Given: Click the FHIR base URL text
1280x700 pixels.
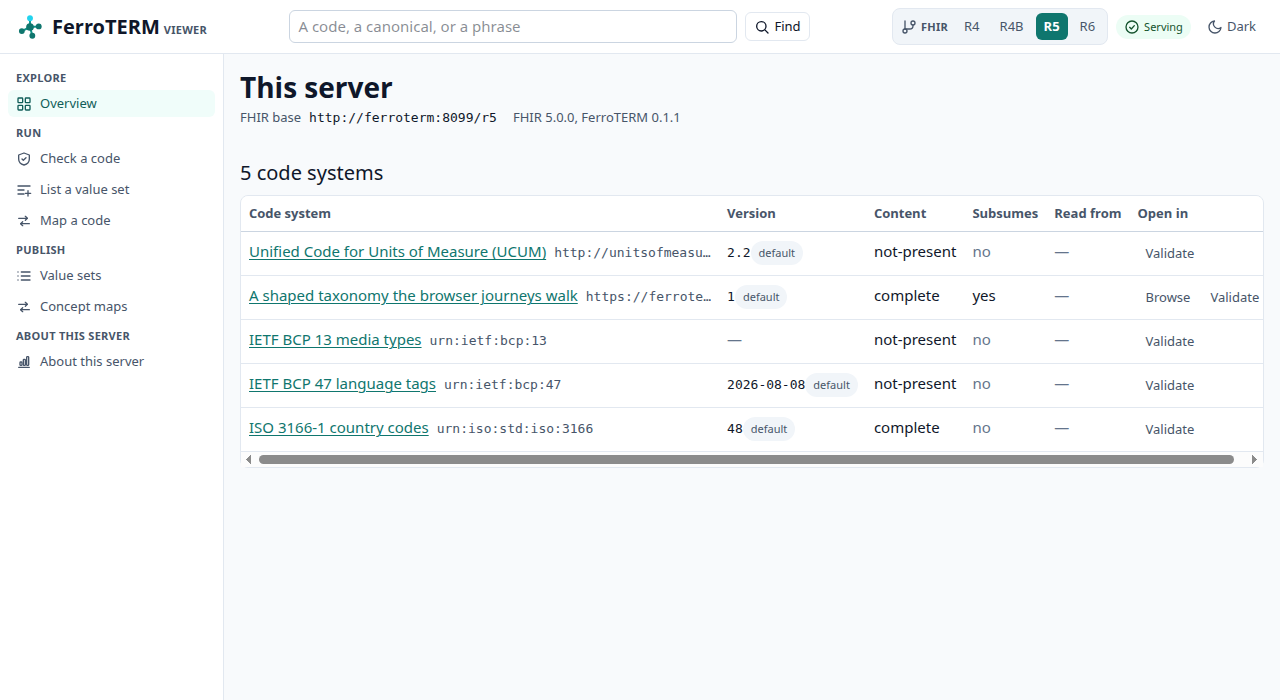Looking at the screenshot, I should pyautogui.click(x=403, y=118).
